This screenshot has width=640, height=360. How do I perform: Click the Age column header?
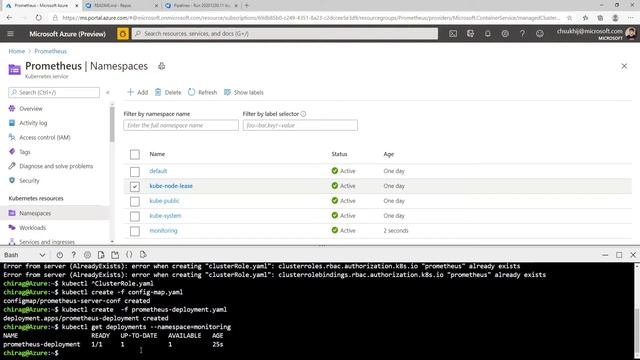pos(389,154)
